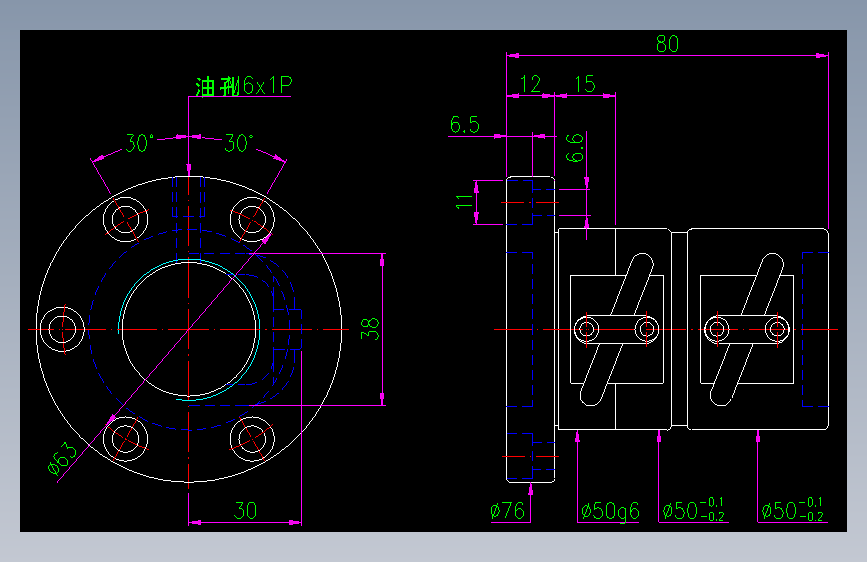Click the M6x1P oil hole annotation

pos(244,86)
